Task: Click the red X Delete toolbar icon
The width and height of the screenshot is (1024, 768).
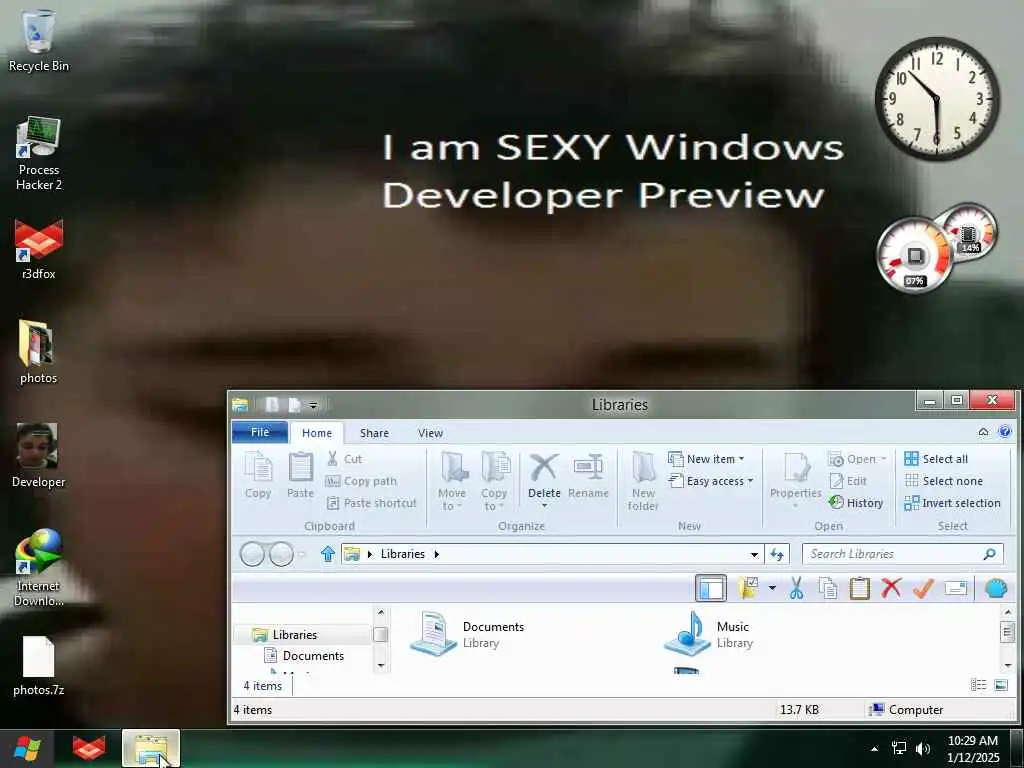Action: [x=891, y=588]
